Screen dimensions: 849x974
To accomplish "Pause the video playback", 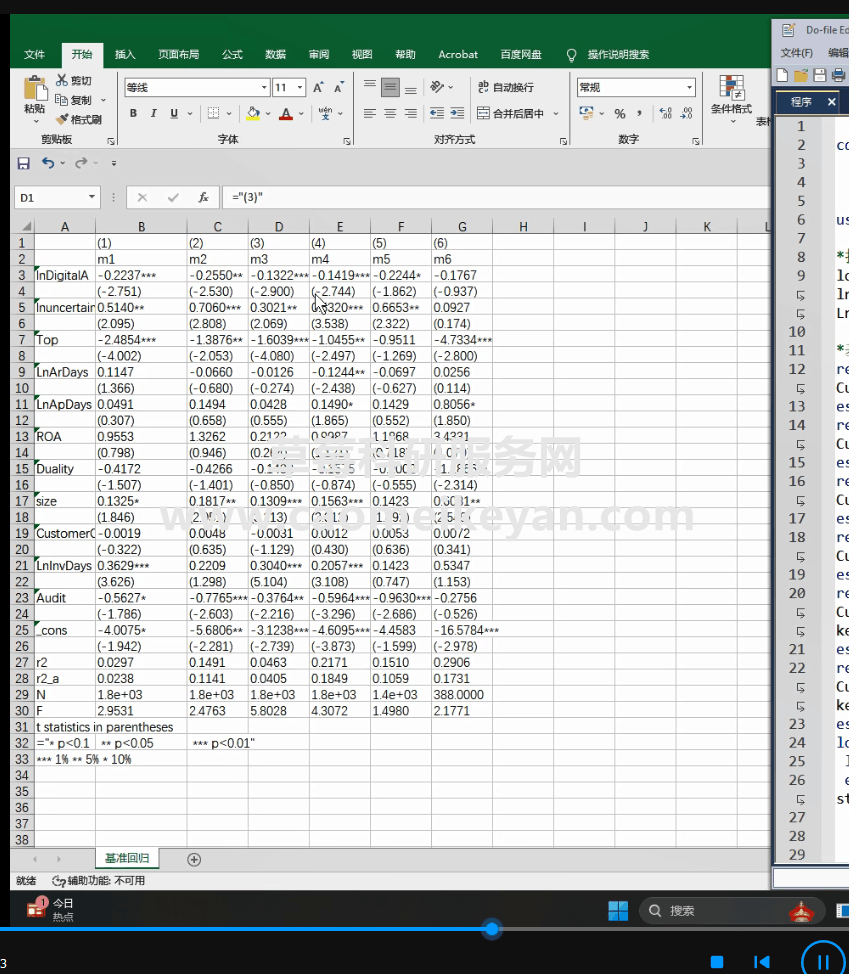I will pyautogui.click(x=823, y=962).
